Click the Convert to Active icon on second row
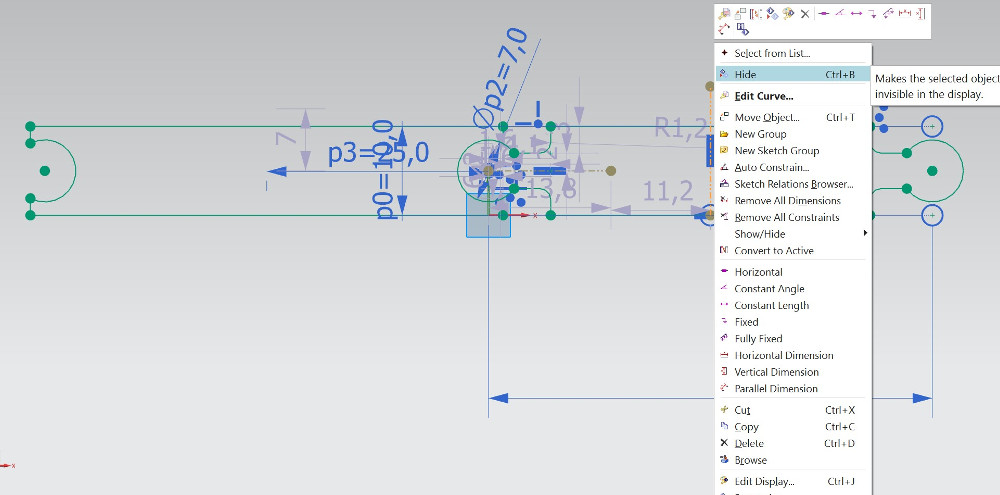 pos(742,29)
